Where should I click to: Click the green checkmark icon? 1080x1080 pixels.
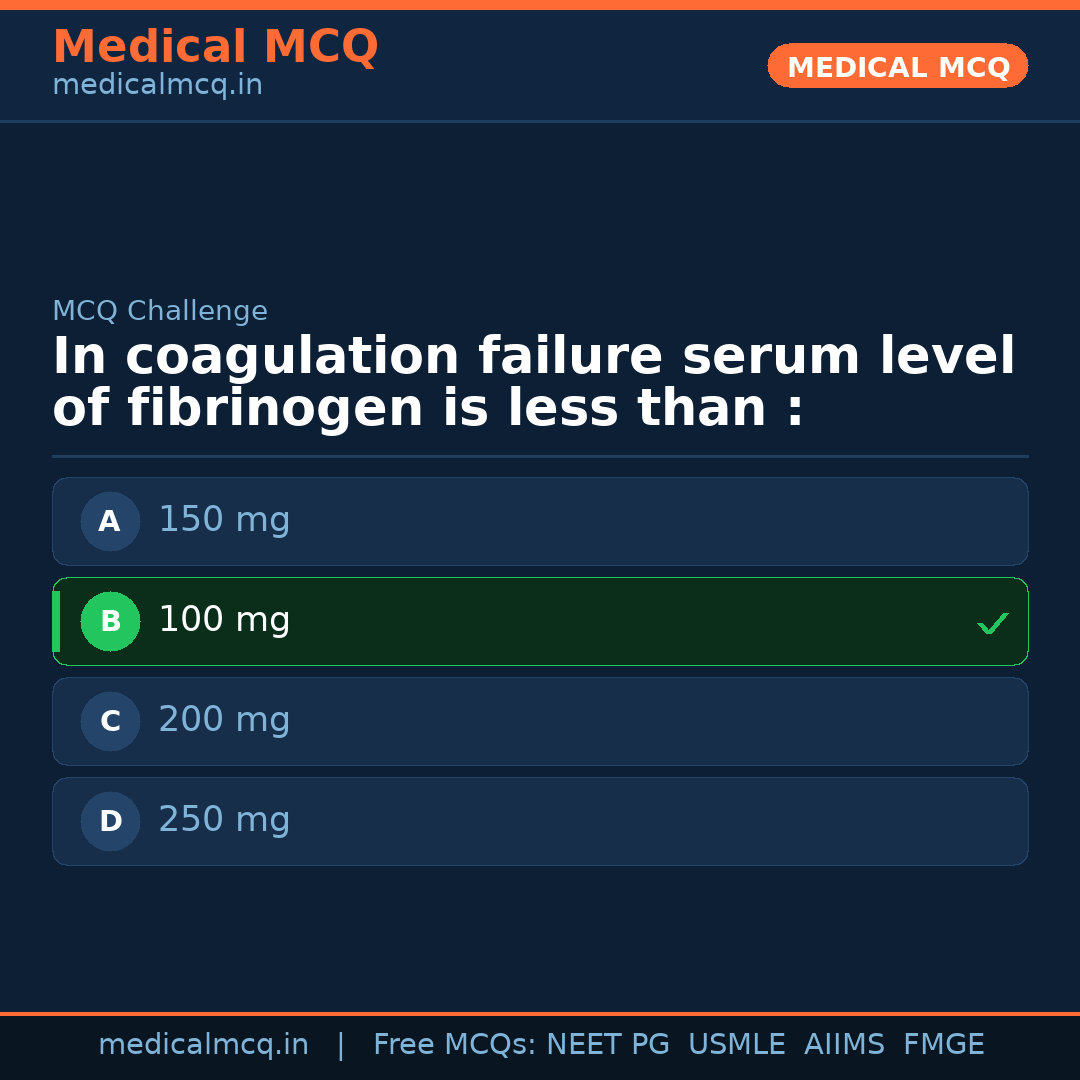(x=992, y=623)
